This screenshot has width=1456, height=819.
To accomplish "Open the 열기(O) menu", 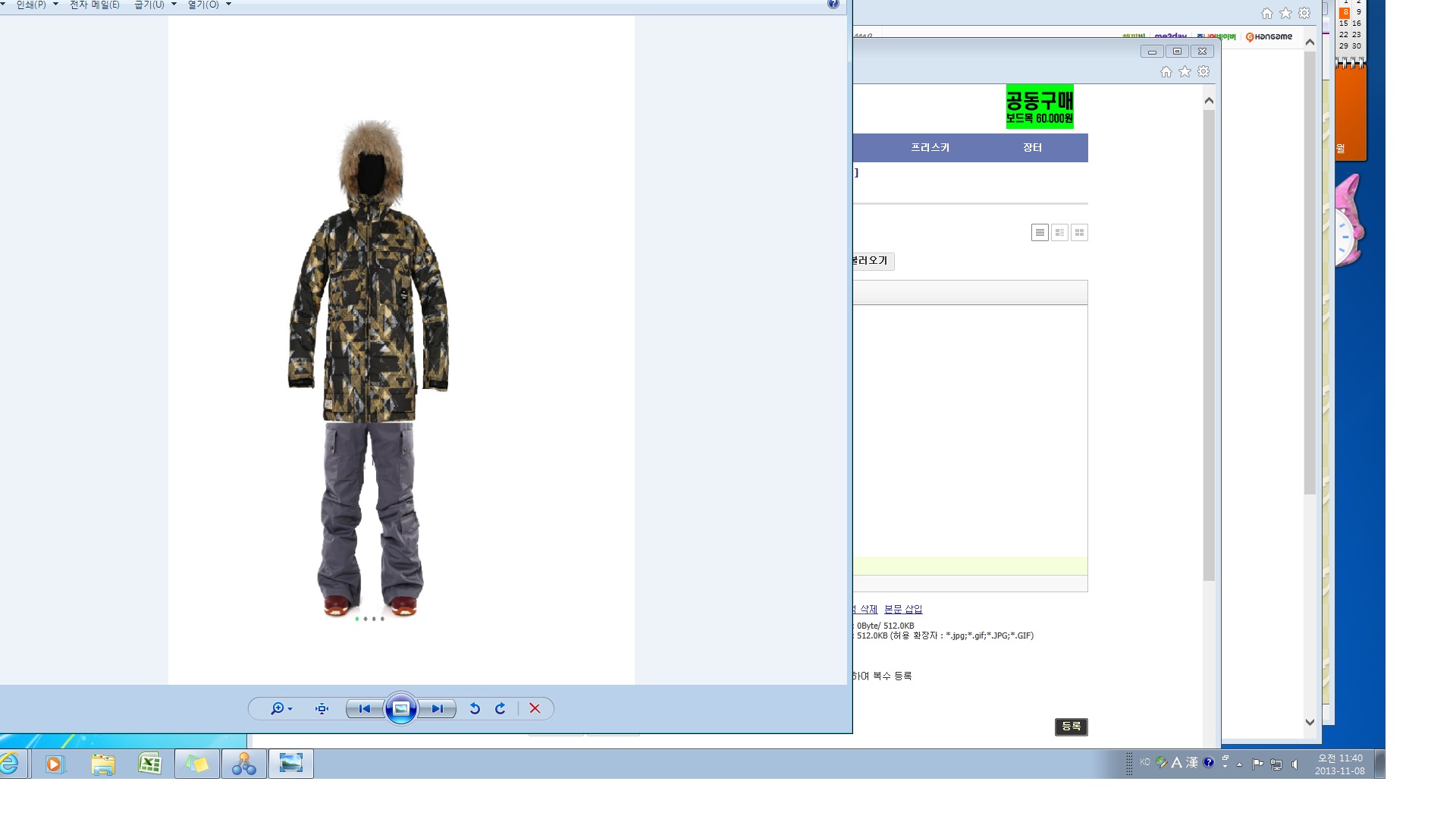I will (209, 5).
